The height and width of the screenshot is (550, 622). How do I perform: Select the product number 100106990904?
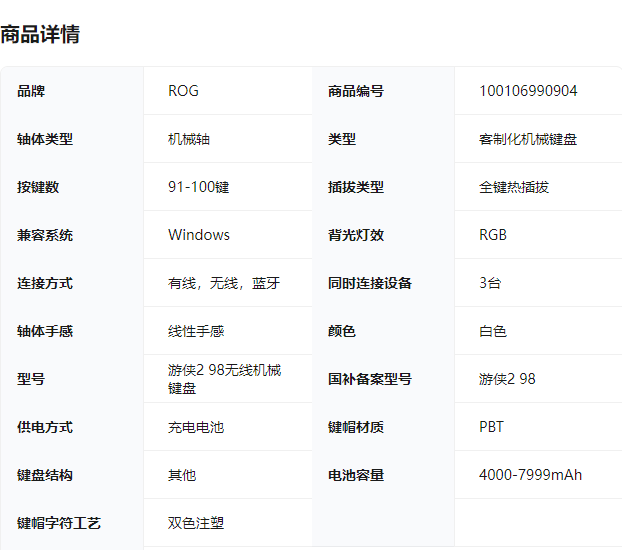(x=528, y=91)
